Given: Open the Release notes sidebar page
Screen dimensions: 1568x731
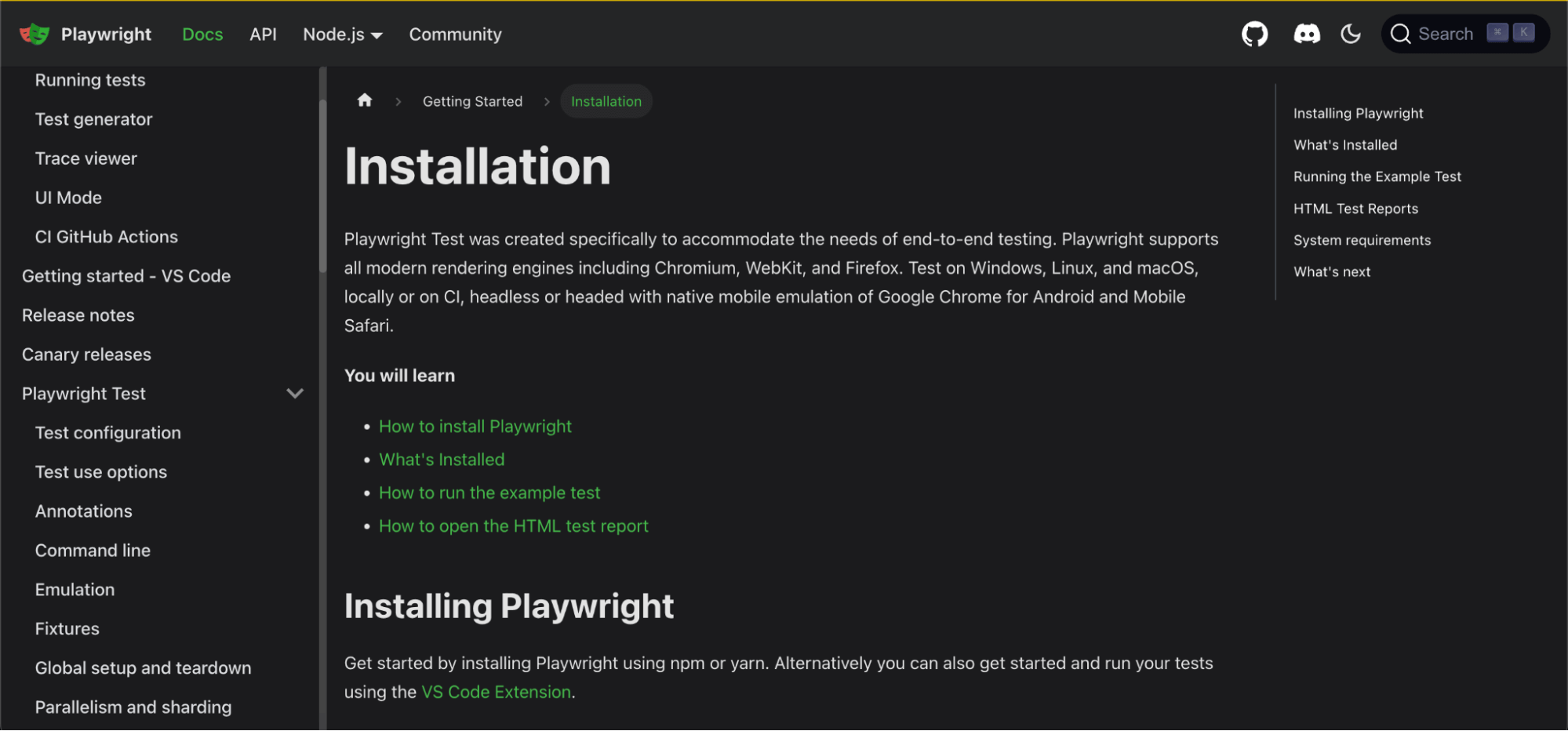Looking at the screenshot, I should pos(78,315).
